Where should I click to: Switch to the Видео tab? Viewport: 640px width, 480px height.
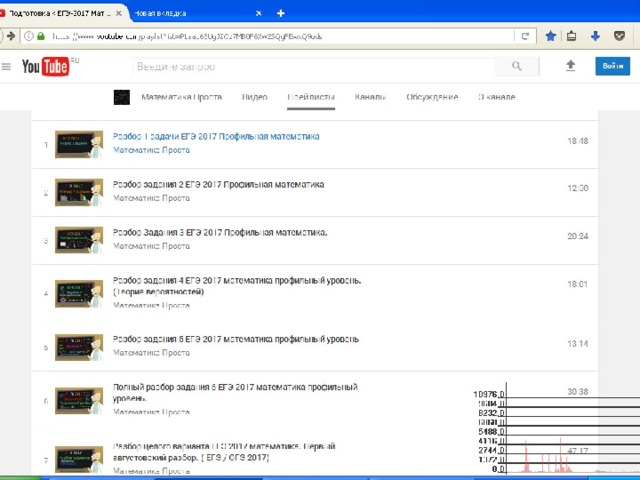pos(254,97)
